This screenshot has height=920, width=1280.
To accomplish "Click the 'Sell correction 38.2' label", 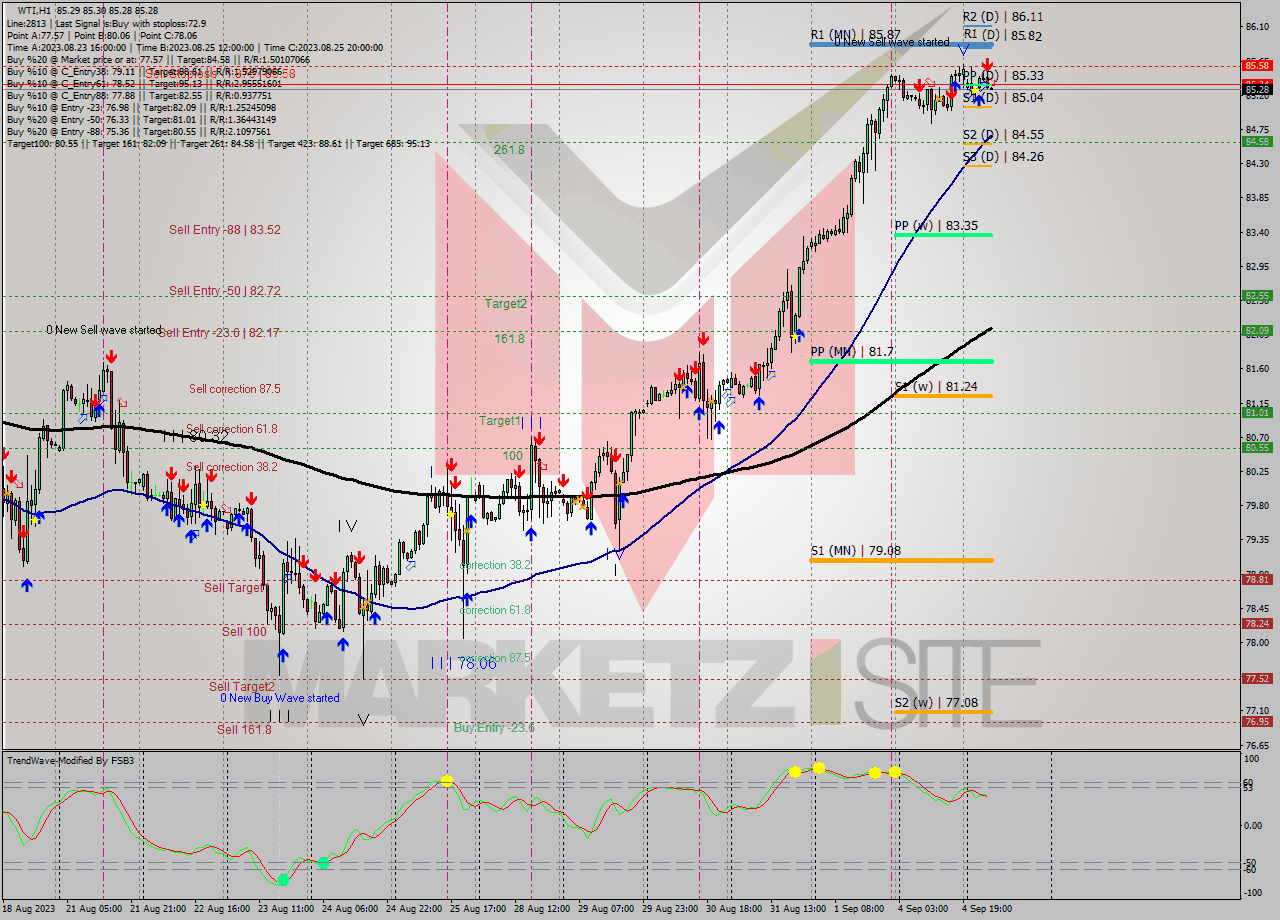I will [x=232, y=467].
